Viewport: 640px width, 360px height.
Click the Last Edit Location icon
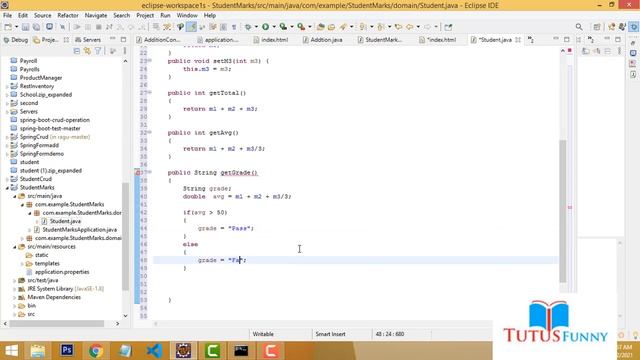[398, 27]
